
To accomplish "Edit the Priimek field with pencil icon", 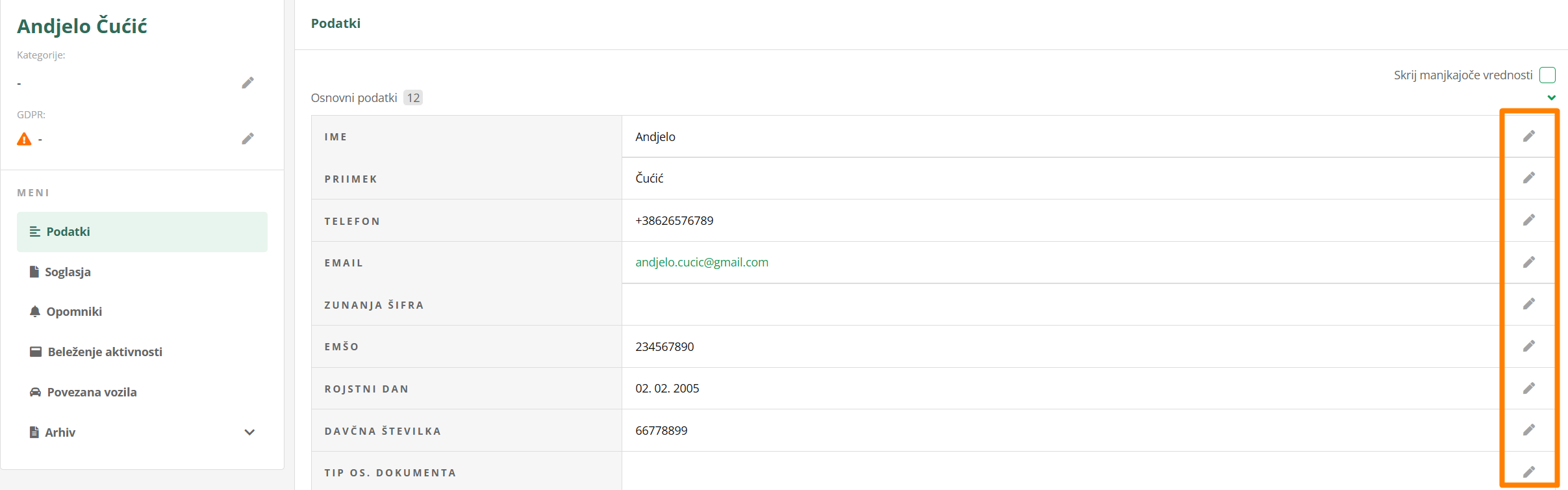I will pyautogui.click(x=1529, y=178).
